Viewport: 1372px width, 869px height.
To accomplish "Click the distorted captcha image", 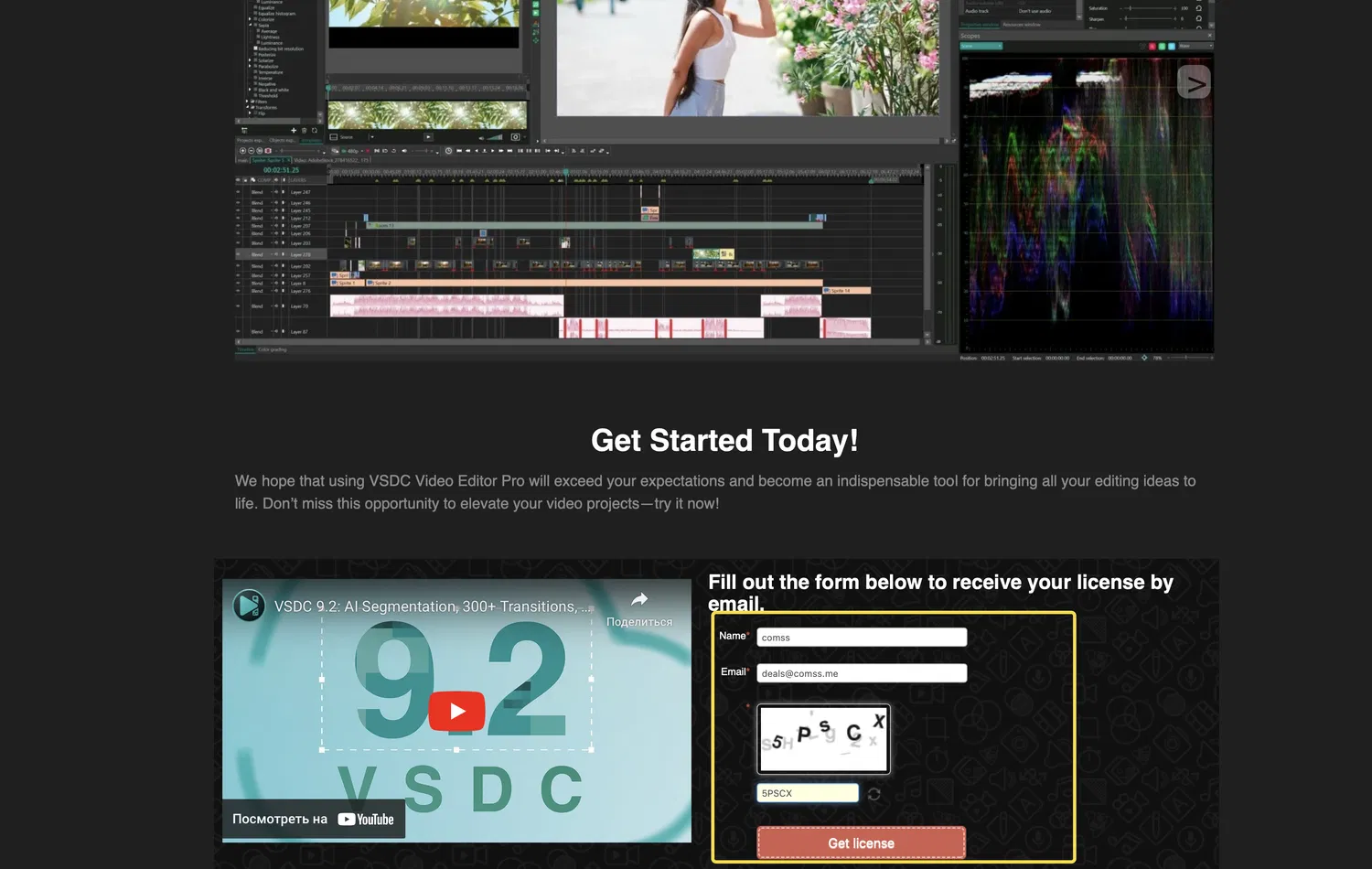I will click(x=823, y=739).
